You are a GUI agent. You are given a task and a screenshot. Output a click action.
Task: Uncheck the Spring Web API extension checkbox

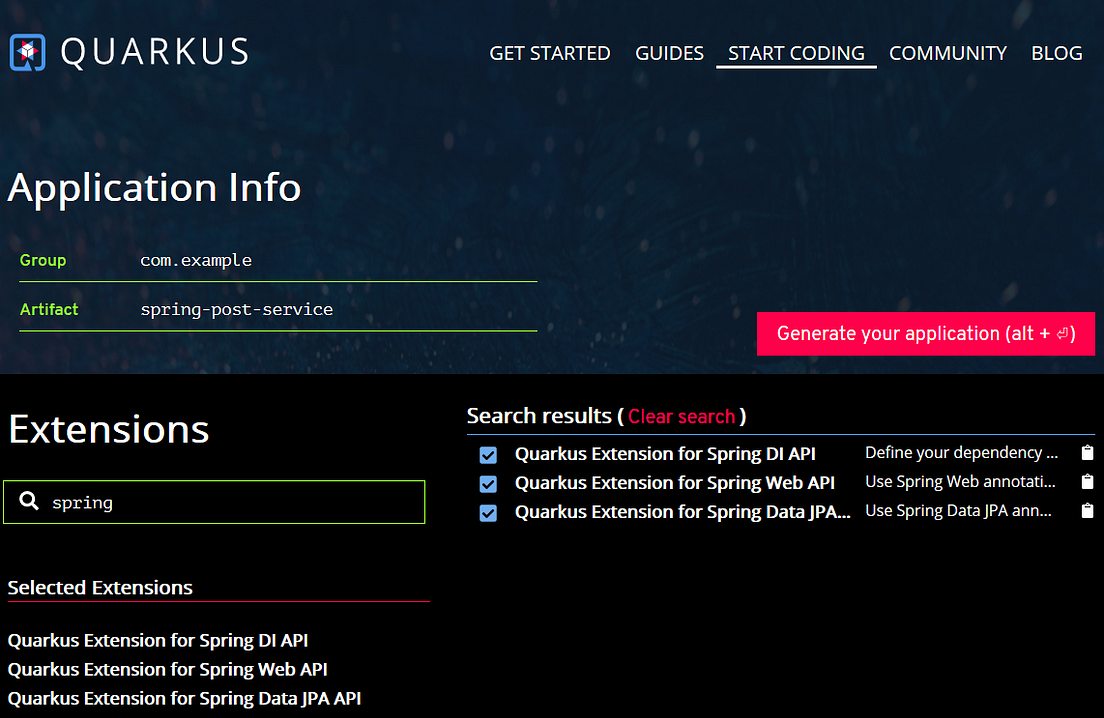(x=488, y=483)
